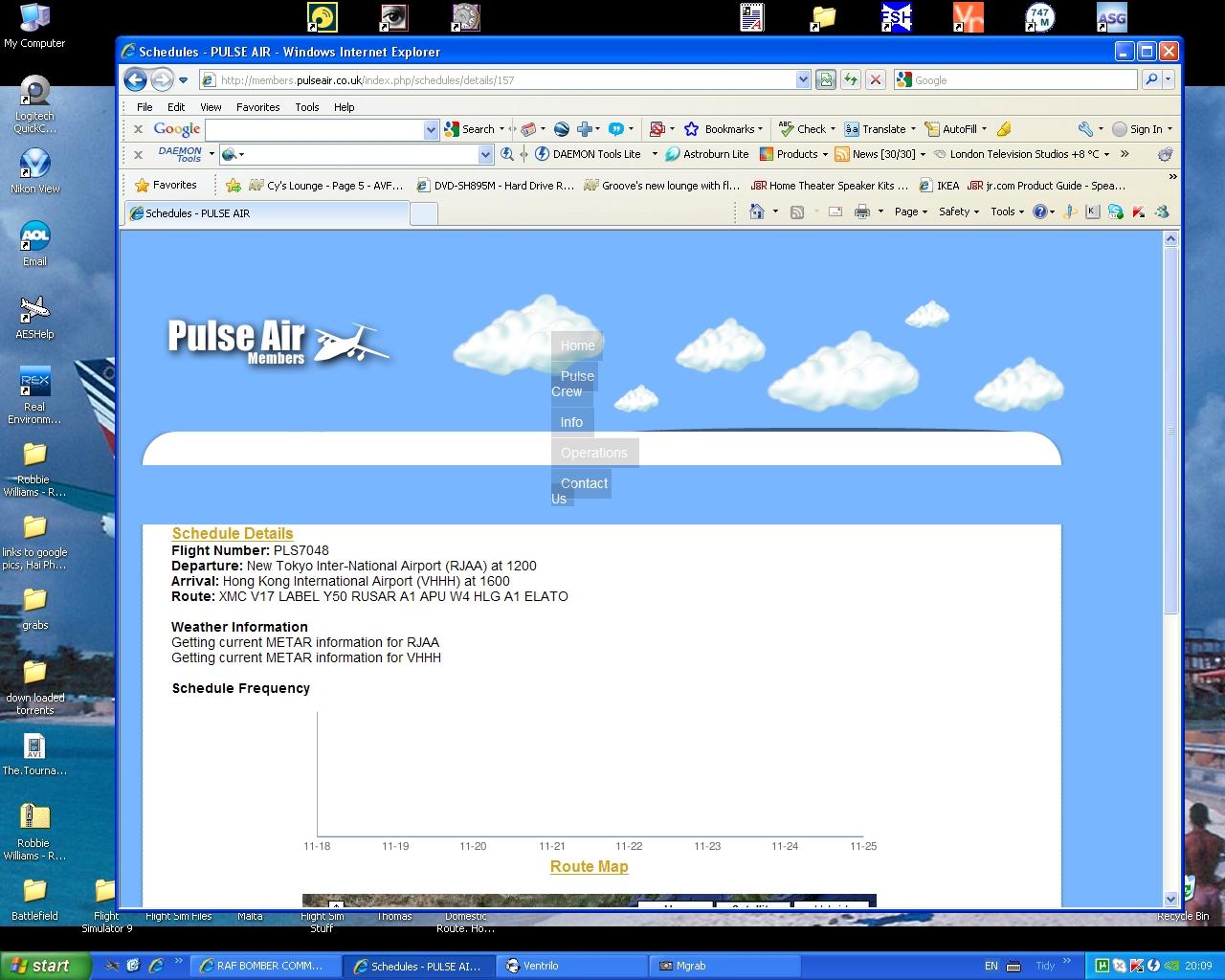Open the IKEA favorites bar link
The image size is (1225, 980).
939,186
